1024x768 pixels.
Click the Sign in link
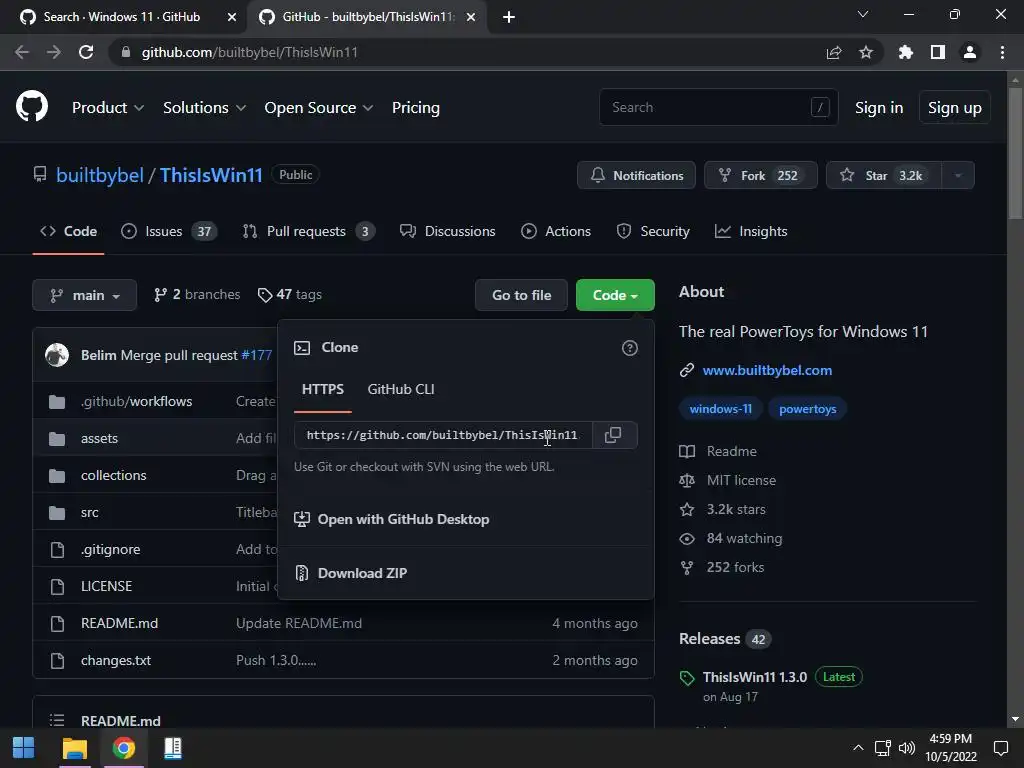[879, 108]
